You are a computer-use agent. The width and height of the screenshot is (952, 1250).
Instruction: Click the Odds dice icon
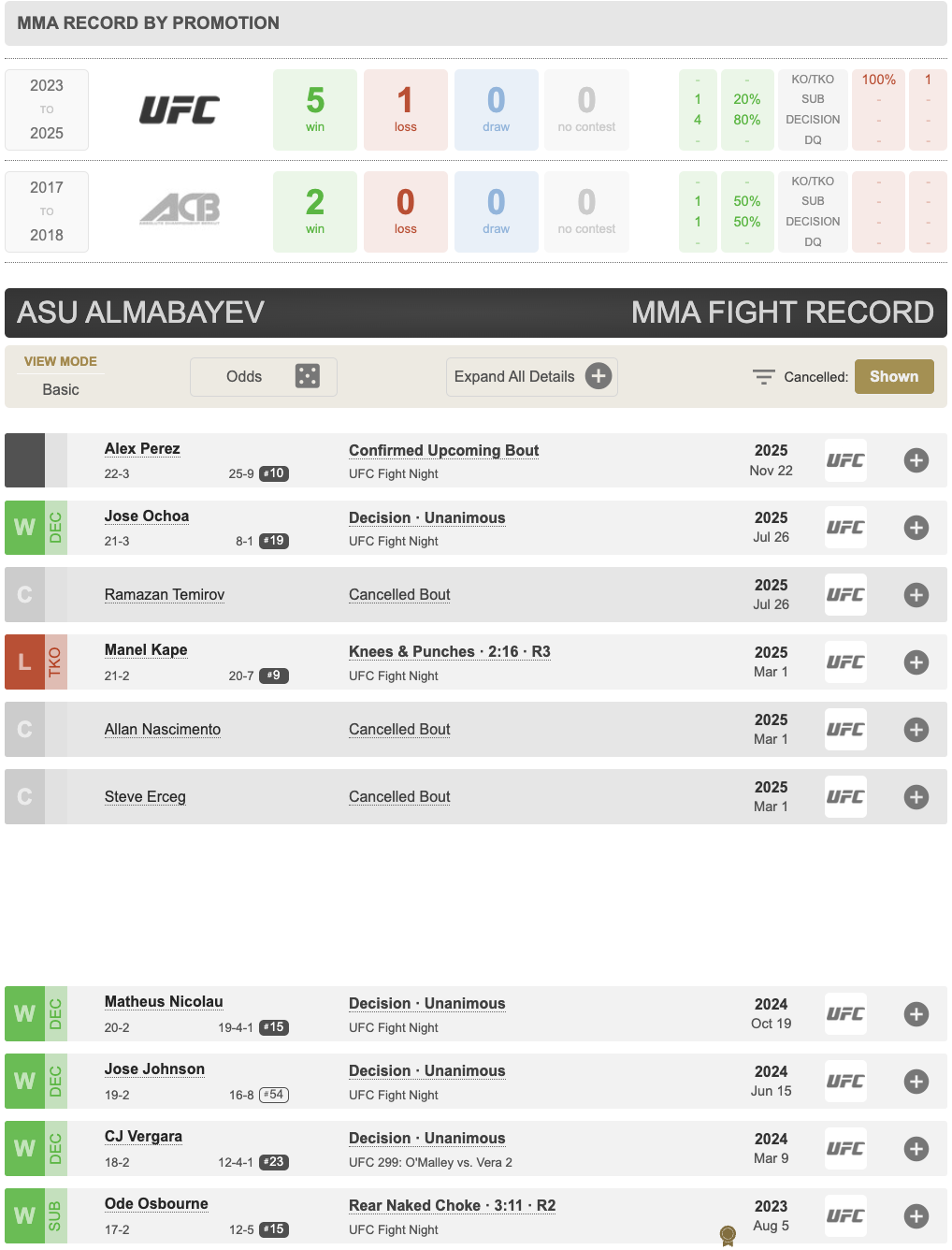(x=307, y=376)
